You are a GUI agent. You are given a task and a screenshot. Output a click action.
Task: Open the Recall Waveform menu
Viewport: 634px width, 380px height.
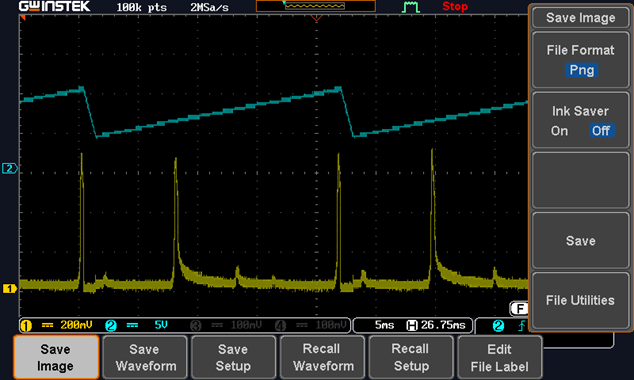[x=322, y=357]
